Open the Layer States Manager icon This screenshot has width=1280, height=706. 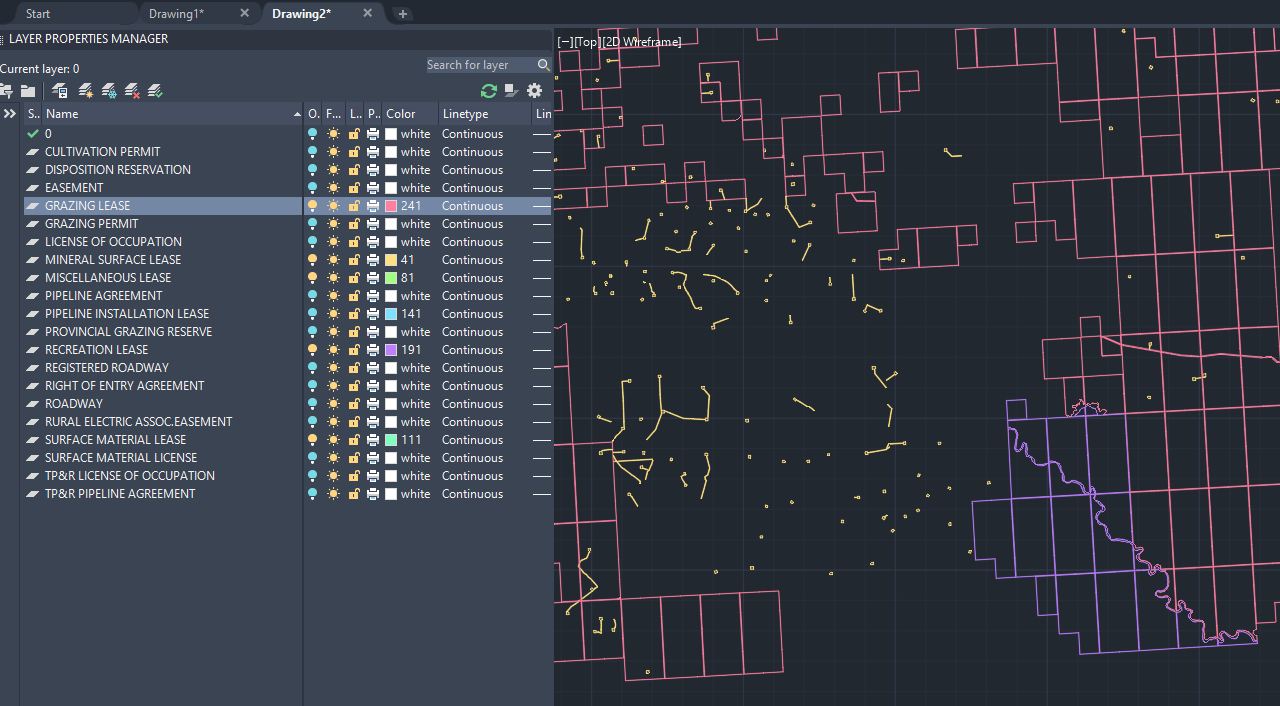[59, 90]
